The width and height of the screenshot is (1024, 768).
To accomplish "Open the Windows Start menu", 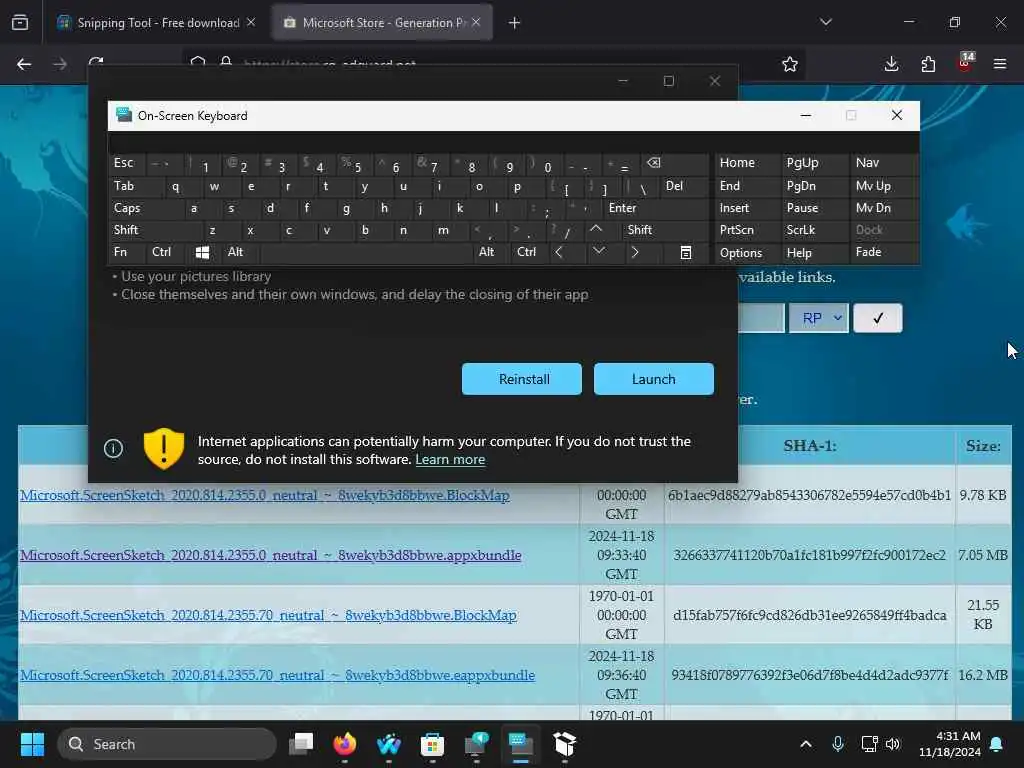I will tap(32, 744).
